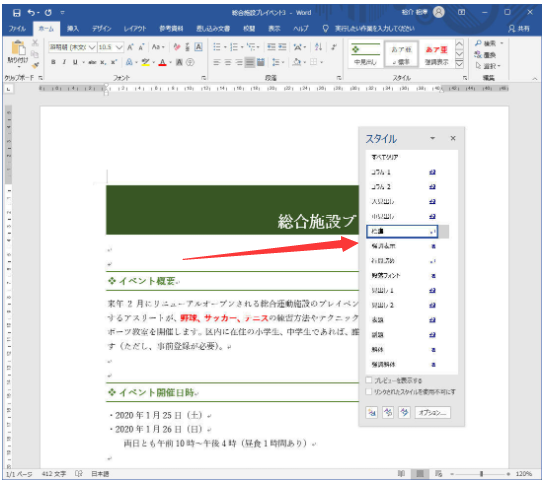Open the font name dropdown

pyautogui.click(x=92, y=47)
